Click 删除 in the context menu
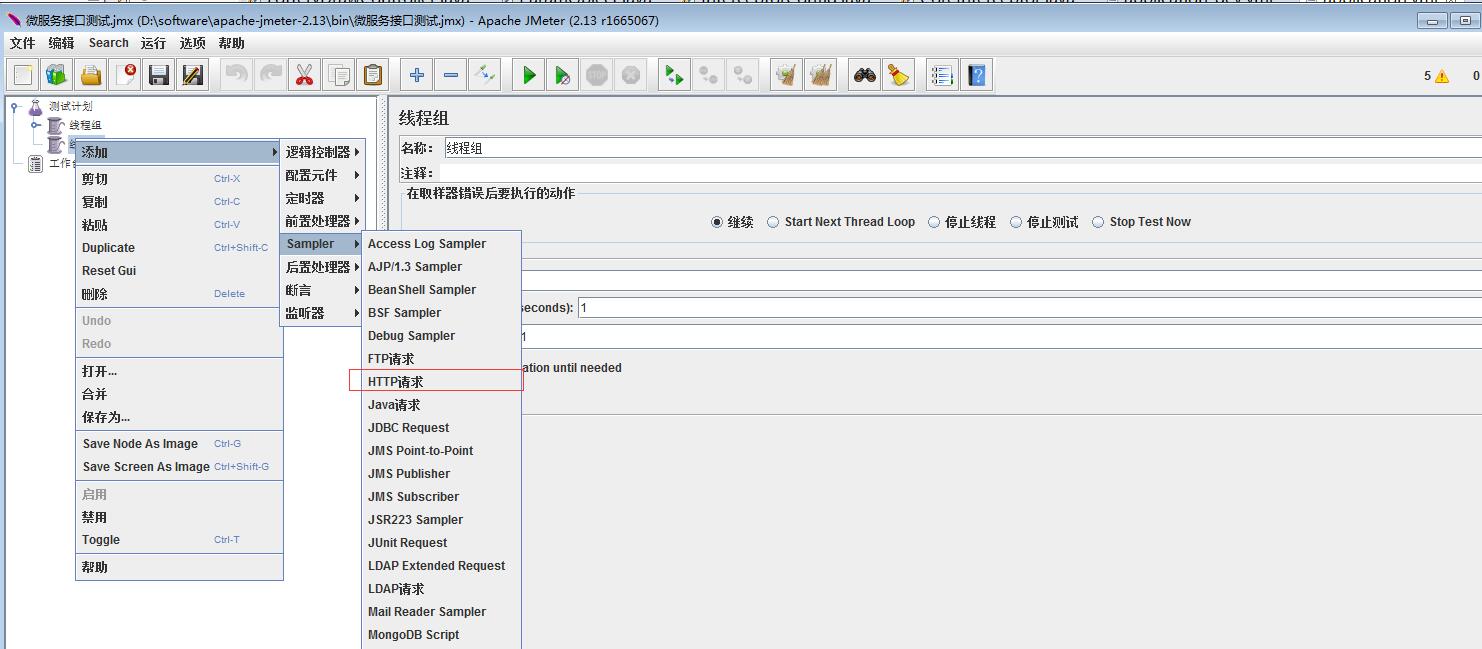 click(179, 294)
